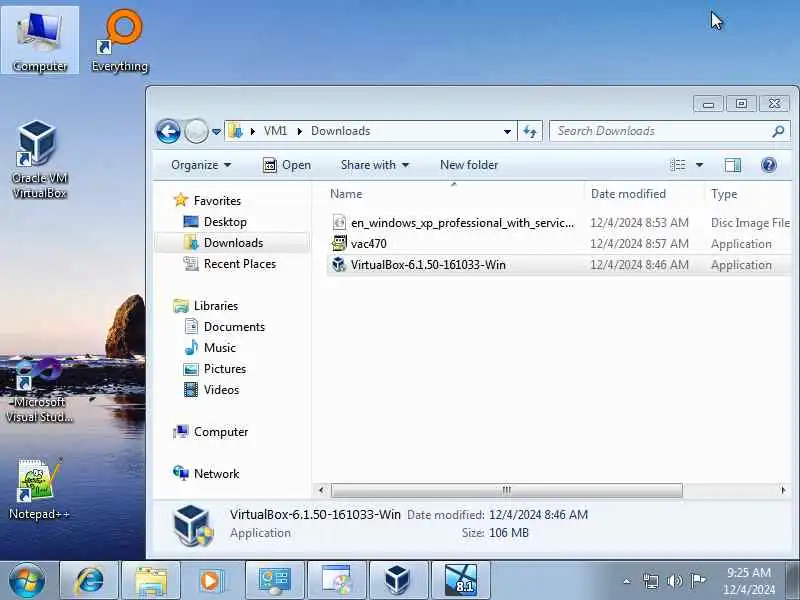800x600 pixels.
Task: Expand the breadcrumb arrow before VM1
Action: pyautogui.click(x=253, y=132)
